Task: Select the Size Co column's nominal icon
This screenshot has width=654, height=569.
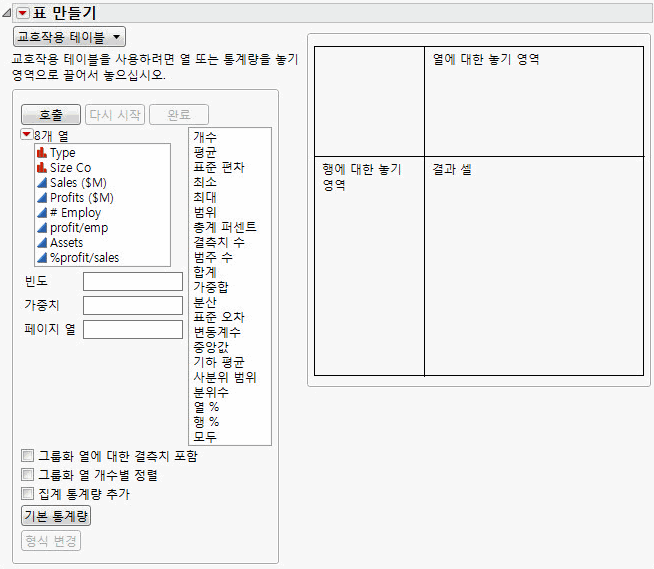Action: (42, 168)
